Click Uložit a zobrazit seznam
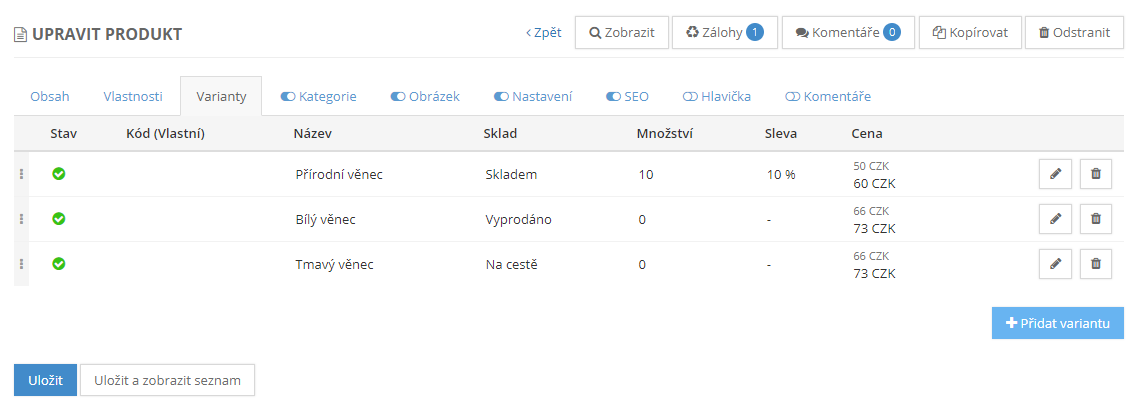Screen dimensions: 1139x407 click(167, 380)
